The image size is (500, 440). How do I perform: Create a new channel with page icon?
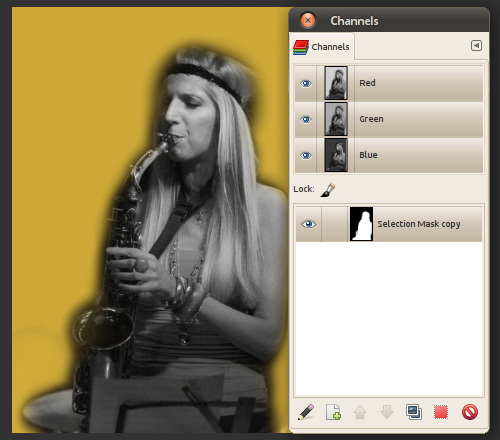333,412
